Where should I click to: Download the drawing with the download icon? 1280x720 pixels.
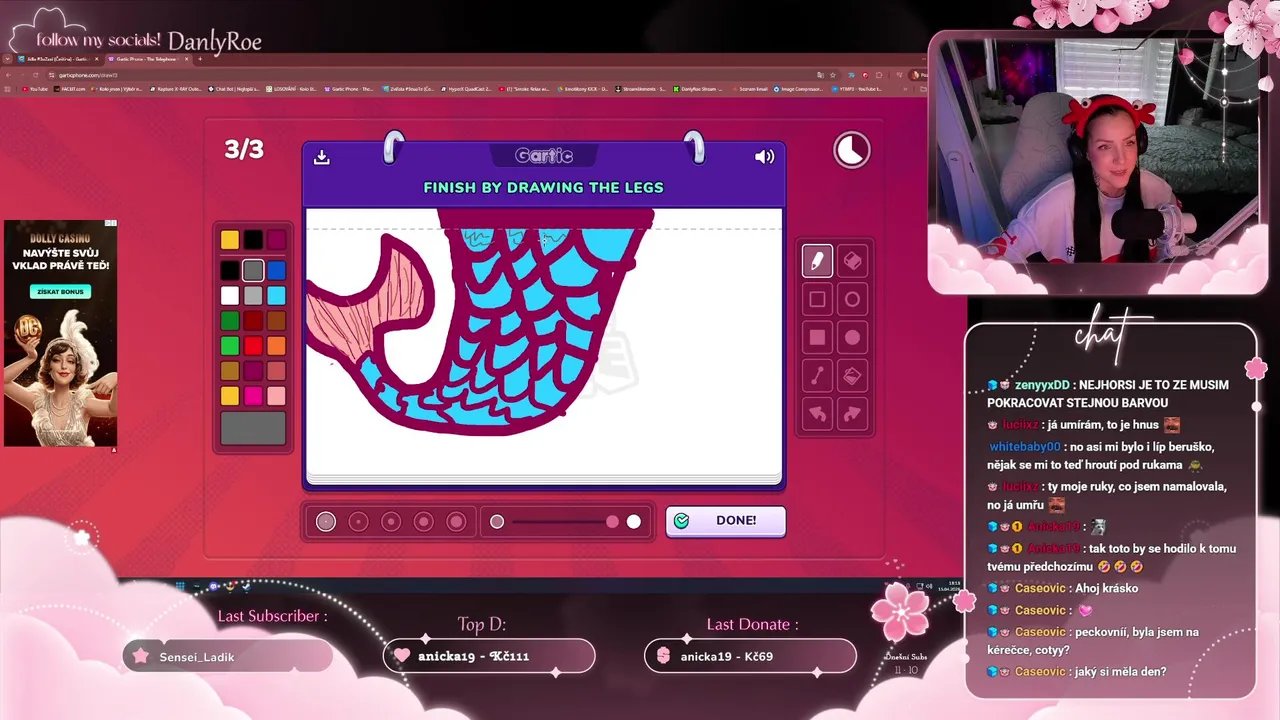click(x=322, y=157)
